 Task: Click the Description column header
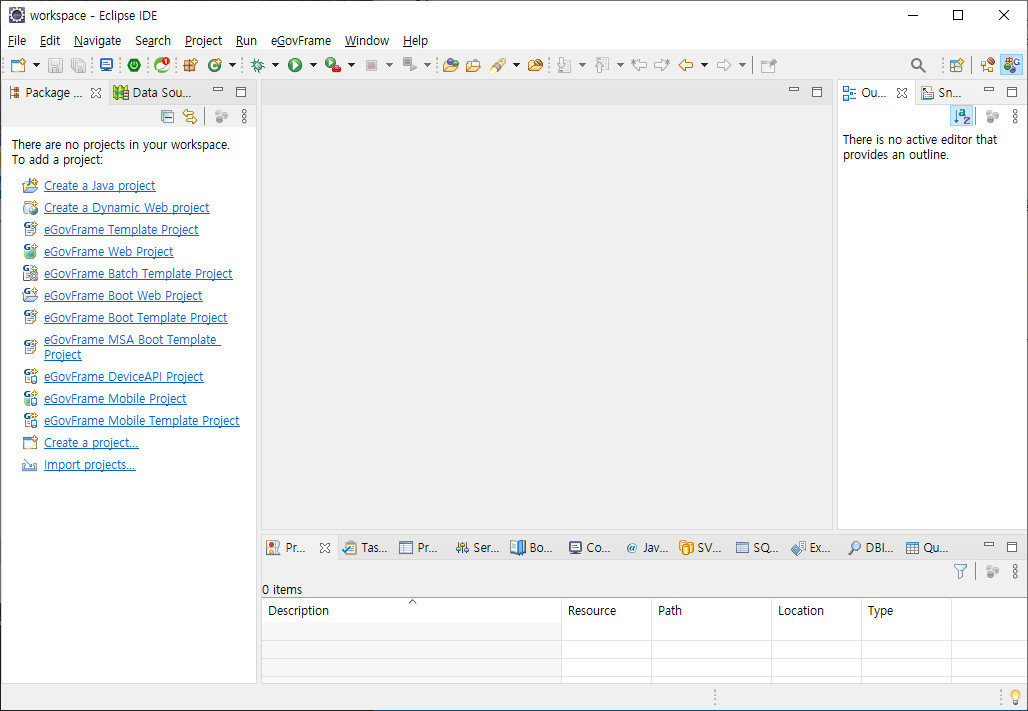click(x=412, y=611)
